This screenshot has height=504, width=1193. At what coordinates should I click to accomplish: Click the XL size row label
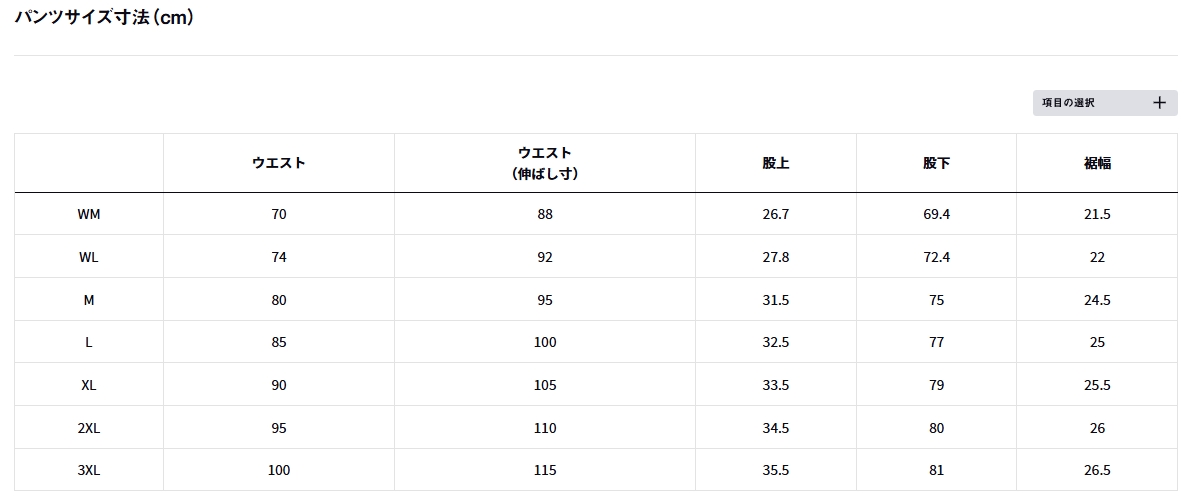89,385
